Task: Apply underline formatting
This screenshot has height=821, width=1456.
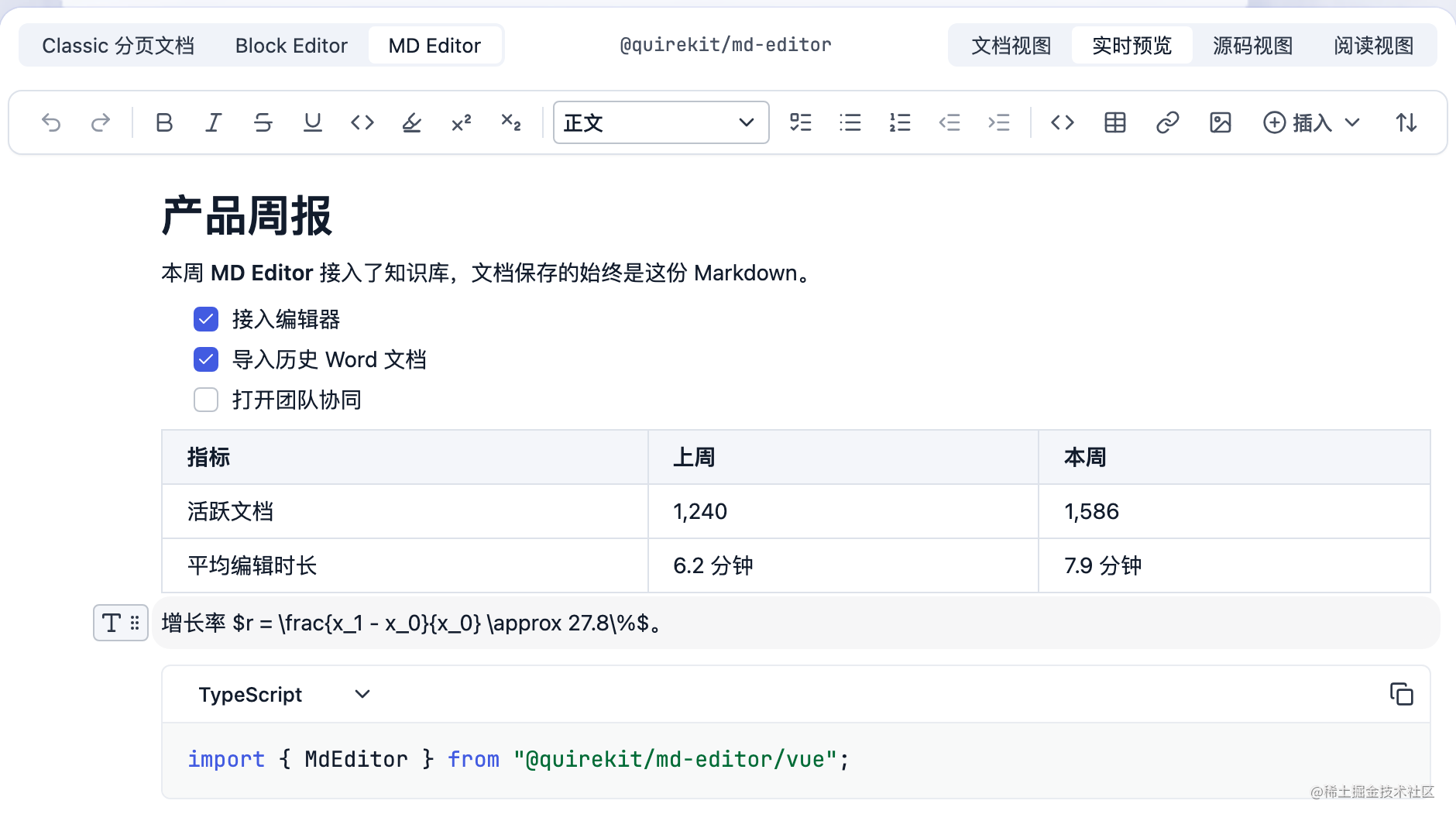Action: pyautogui.click(x=313, y=122)
